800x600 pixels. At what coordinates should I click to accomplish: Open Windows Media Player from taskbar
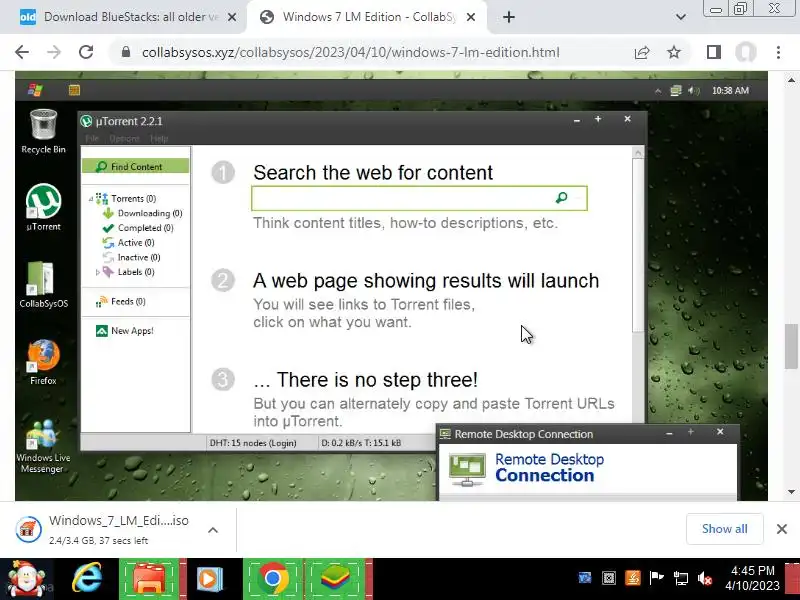pos(210,579)
